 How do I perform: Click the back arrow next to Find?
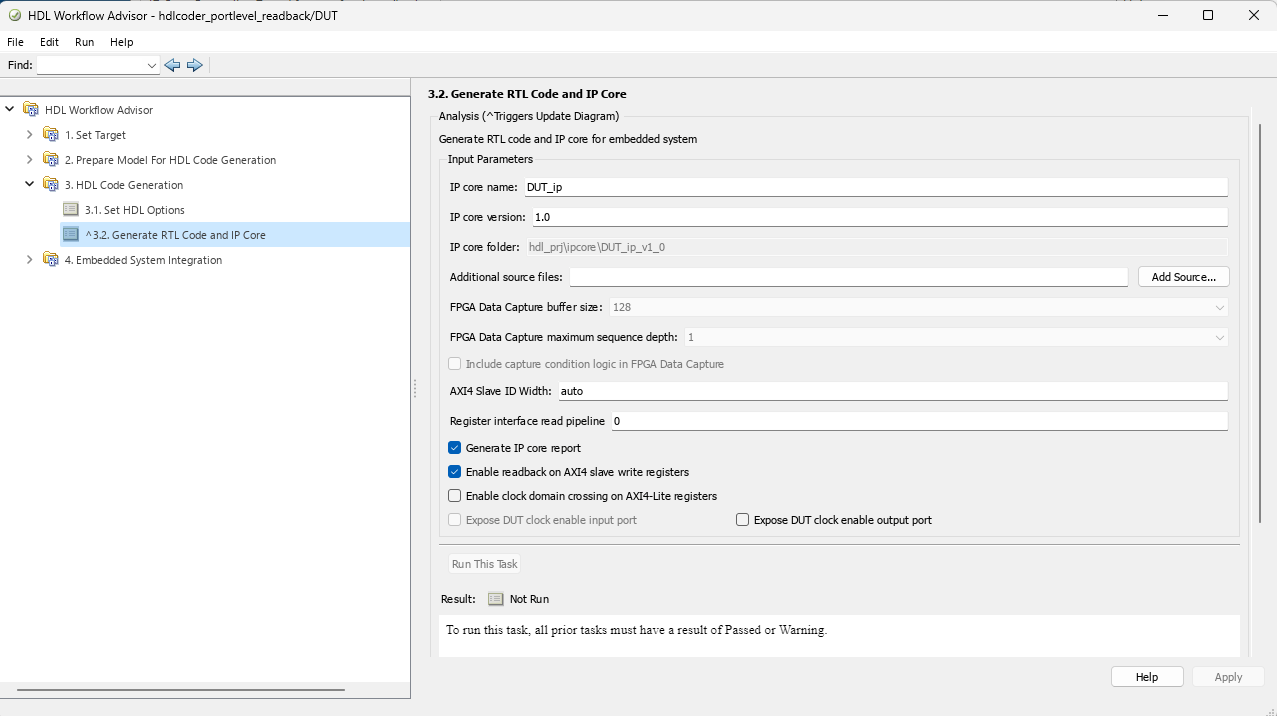point(172,65)
